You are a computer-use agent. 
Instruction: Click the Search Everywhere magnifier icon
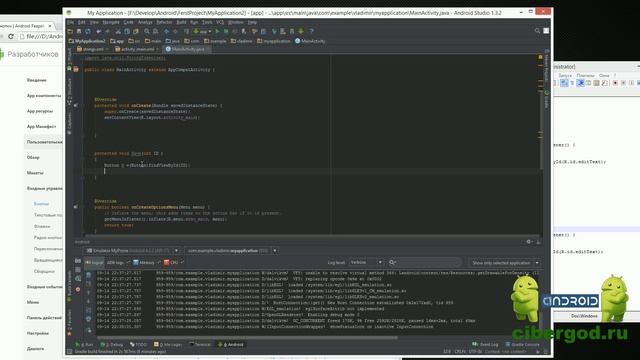pos(537,31)
